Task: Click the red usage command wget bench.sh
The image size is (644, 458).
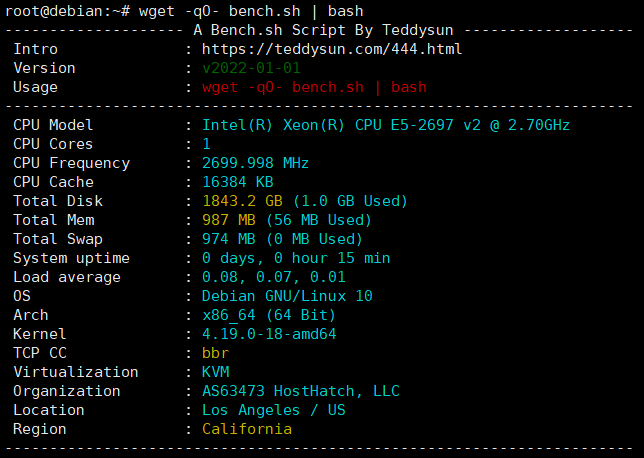Action: click(314, 87)
